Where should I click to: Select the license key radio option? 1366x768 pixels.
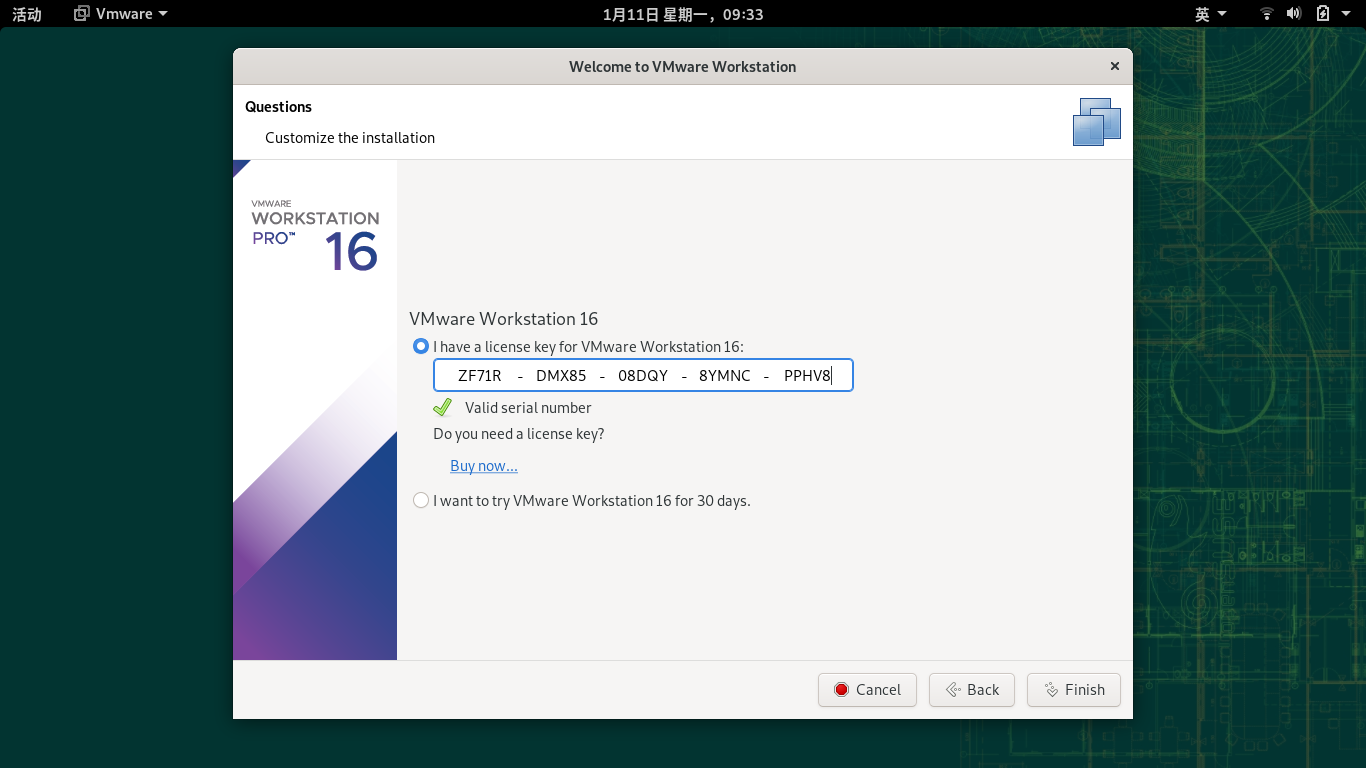point(421,346)
